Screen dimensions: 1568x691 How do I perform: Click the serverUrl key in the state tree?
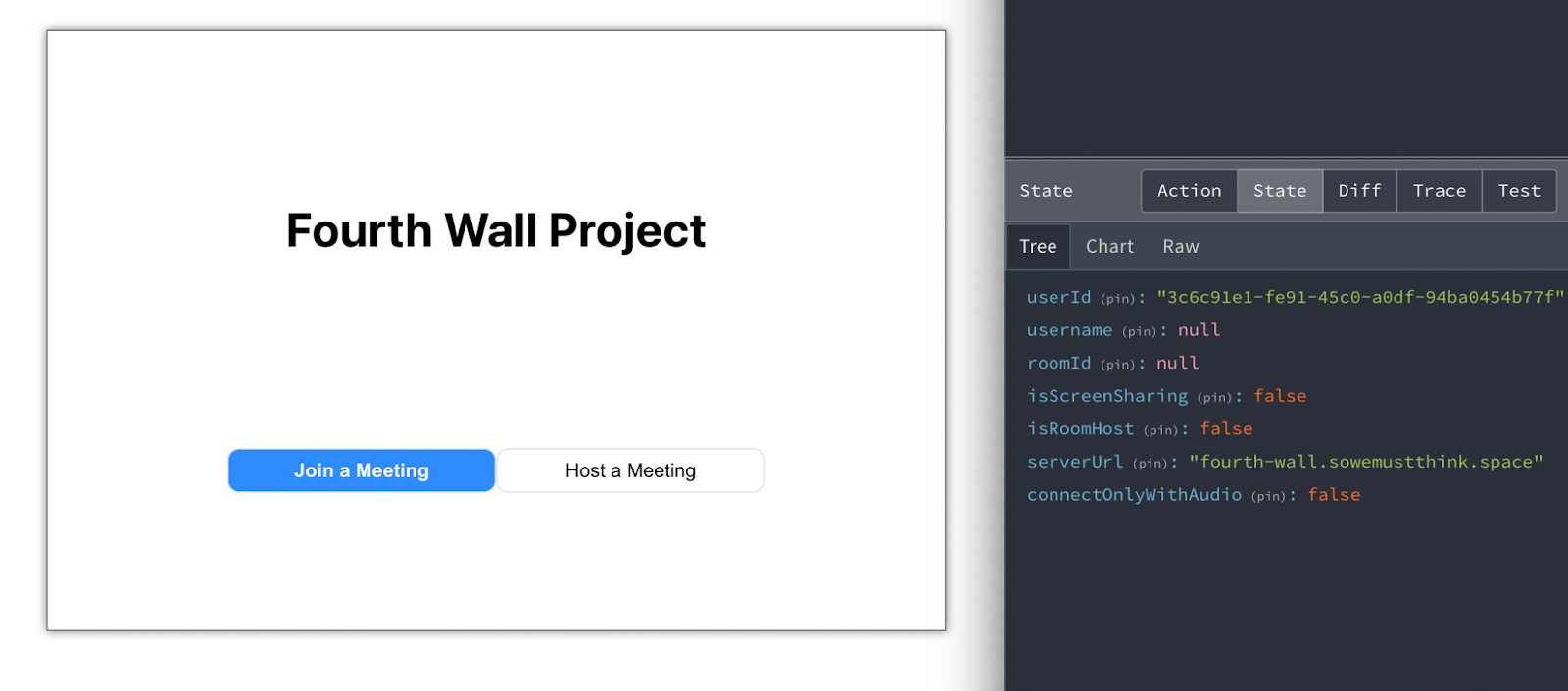point(1074,462)
